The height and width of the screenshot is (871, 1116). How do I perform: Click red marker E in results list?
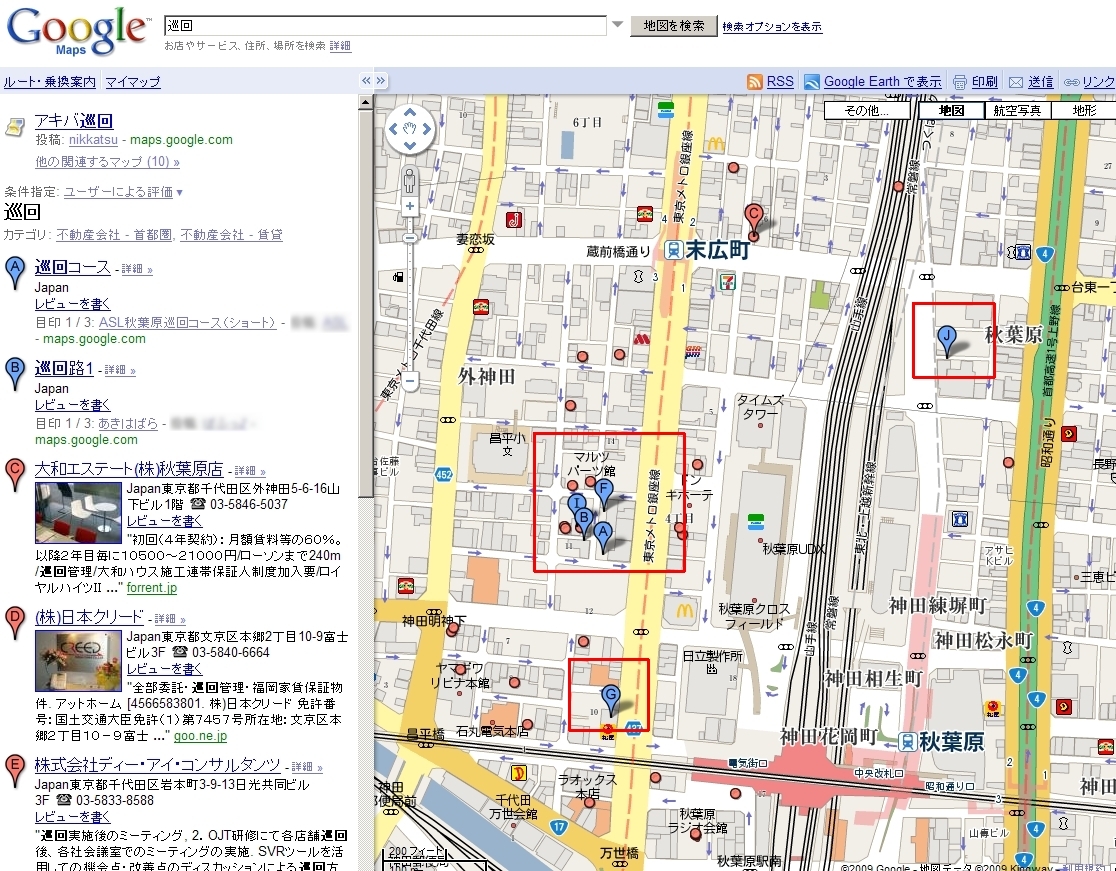[x=14, y=771]
